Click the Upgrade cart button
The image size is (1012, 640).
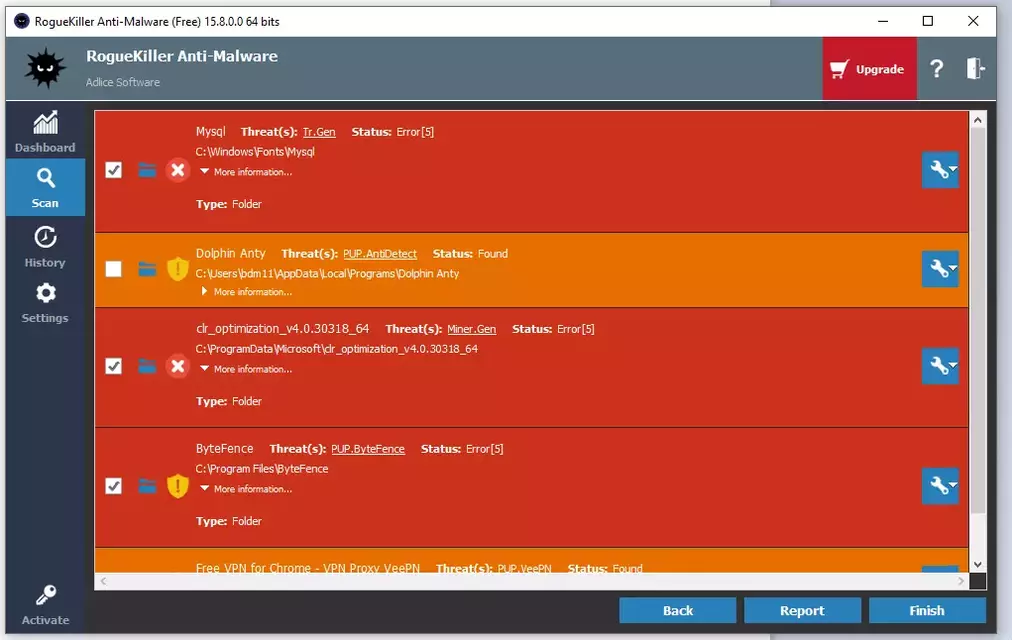pos(869,68)
